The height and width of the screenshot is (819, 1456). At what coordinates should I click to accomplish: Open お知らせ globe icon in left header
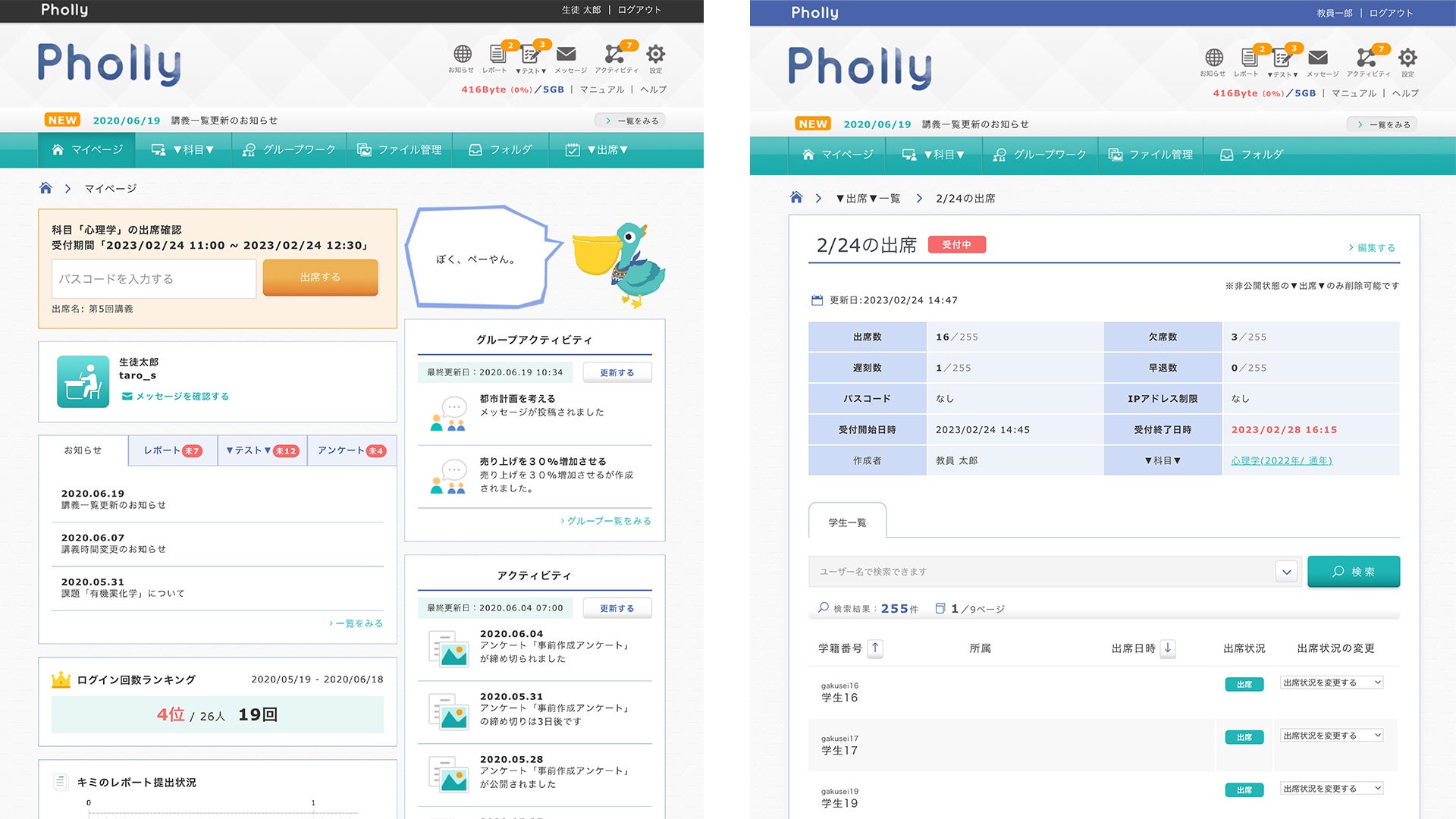[462, 55]
